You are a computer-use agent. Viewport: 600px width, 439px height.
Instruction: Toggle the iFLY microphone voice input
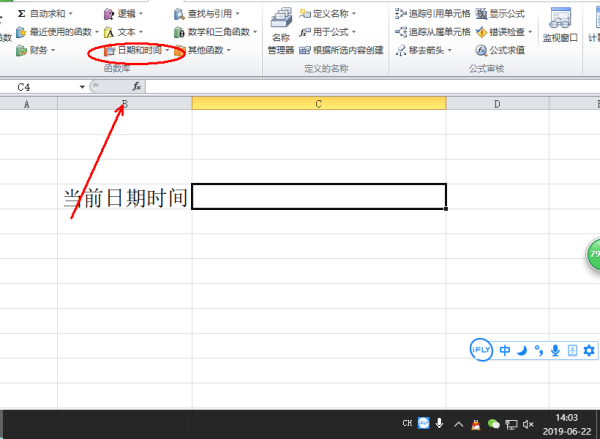point(555,350)
